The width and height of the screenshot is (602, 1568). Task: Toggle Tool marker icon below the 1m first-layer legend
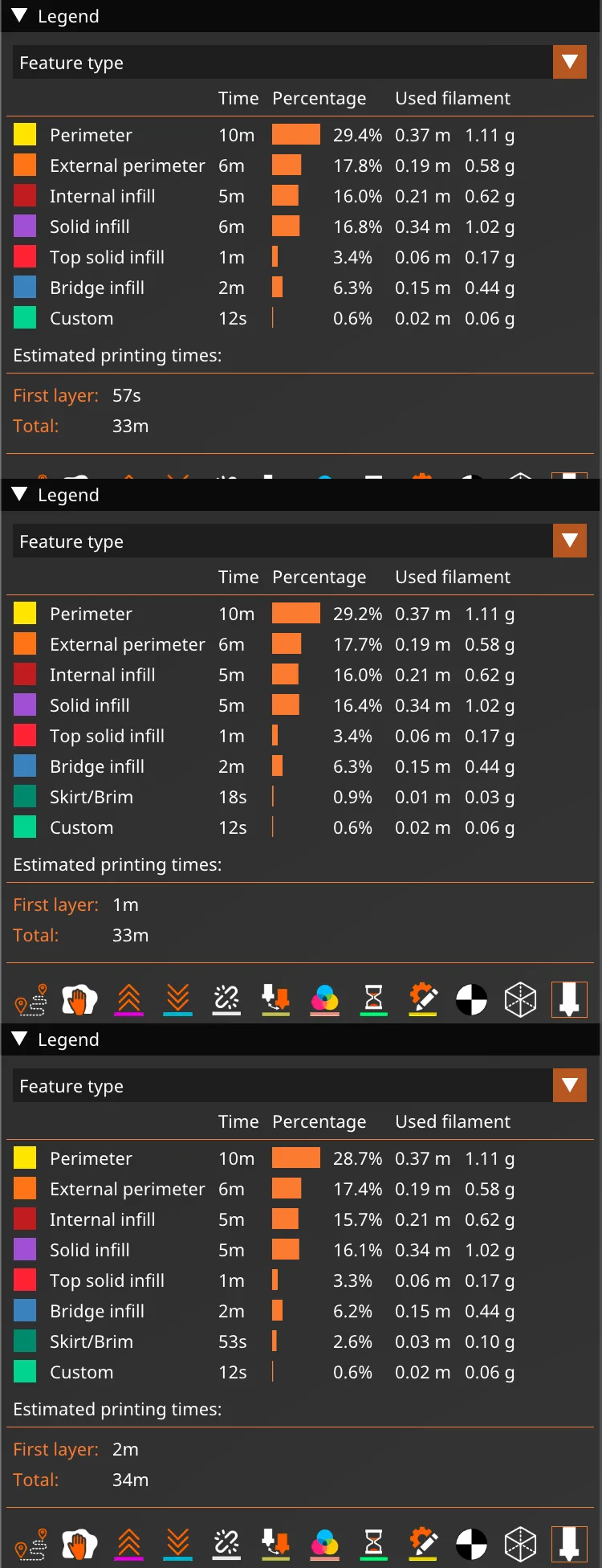[x=569, y=1000]
